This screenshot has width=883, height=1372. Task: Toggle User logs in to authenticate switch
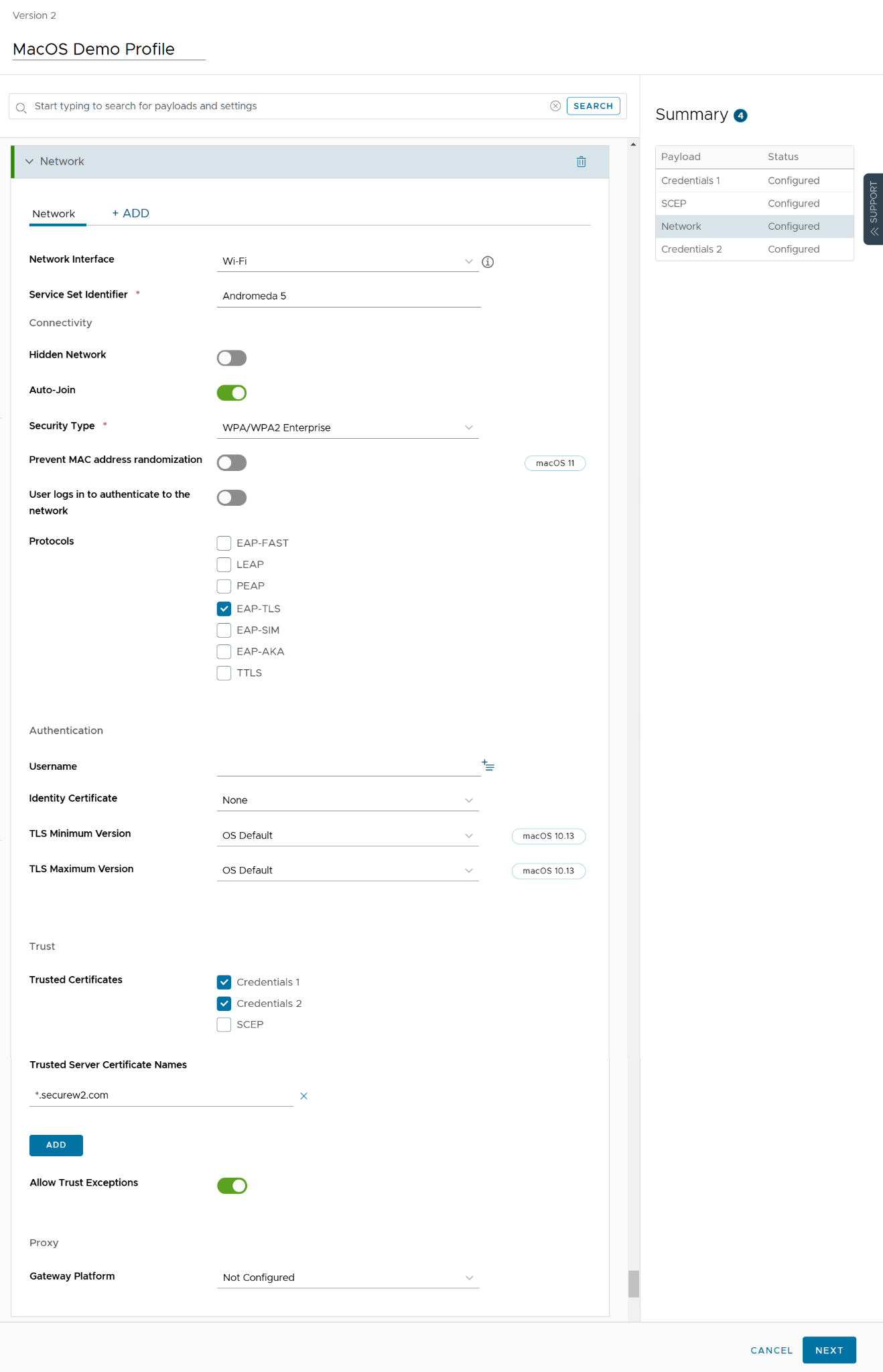pos(232,498)
